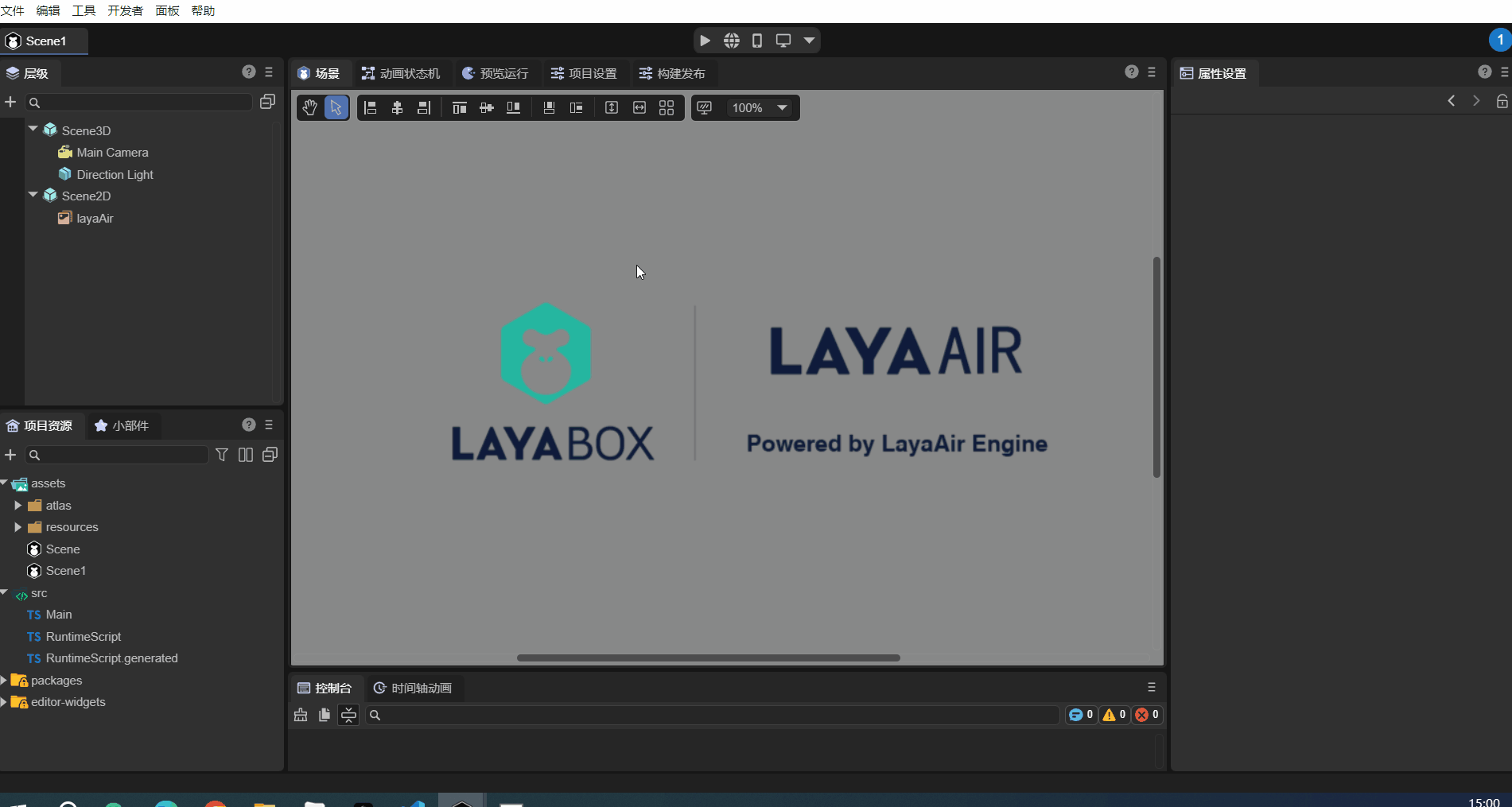Toggle the warning messages filter in console
Viewport: 1512px width, 807px height.
pyautogui.click(x=1114, y=715)
